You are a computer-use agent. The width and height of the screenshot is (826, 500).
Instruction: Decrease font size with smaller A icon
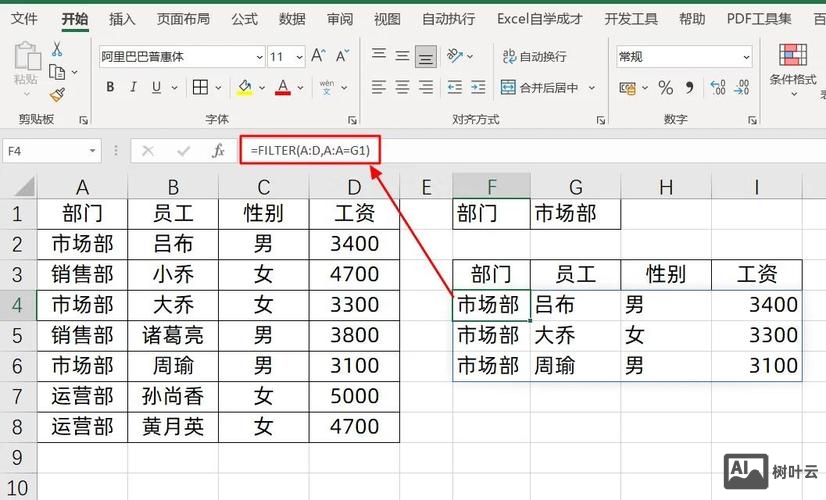click(342, 56)
